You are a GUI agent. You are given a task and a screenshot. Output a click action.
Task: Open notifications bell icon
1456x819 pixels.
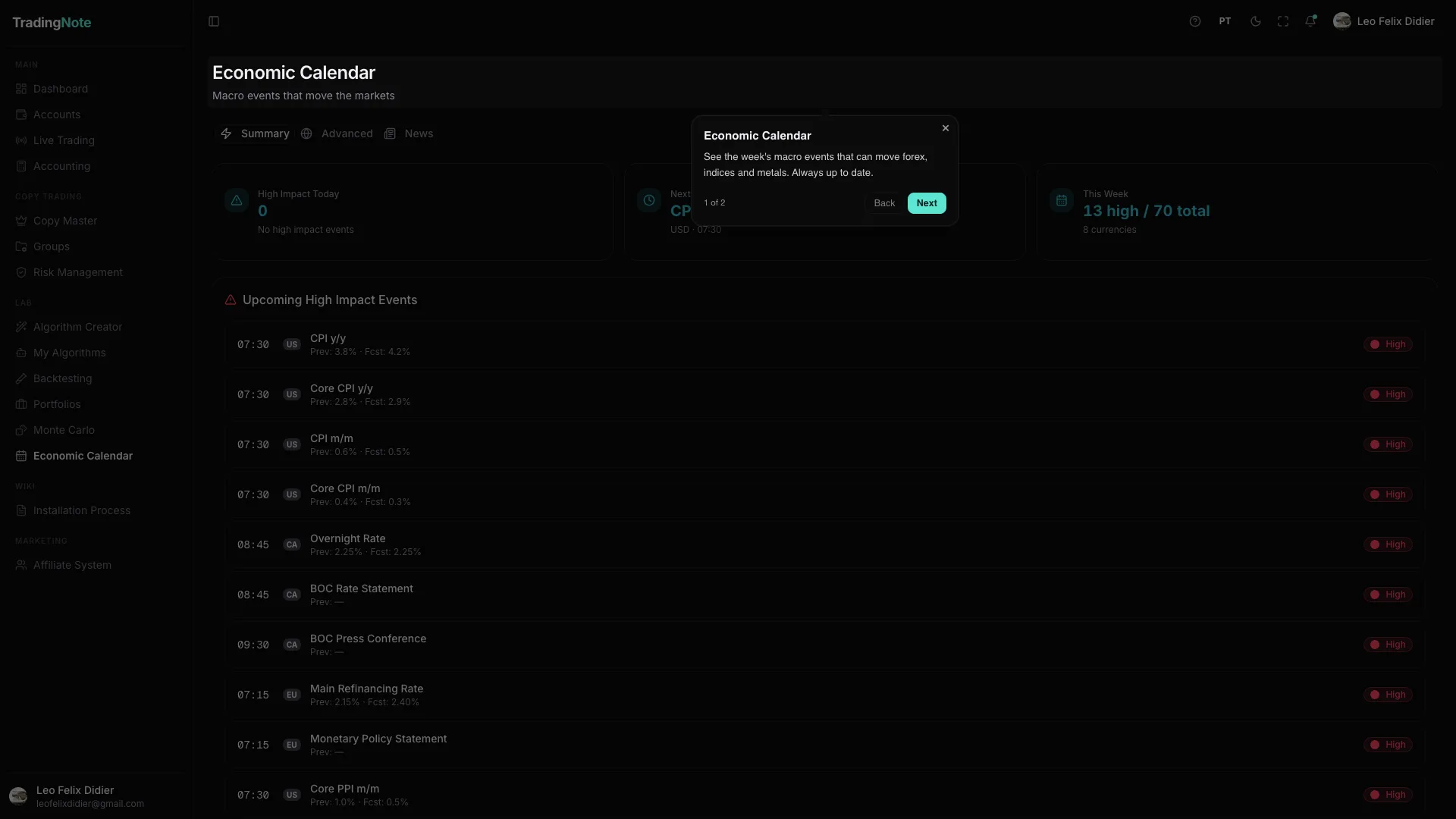1310,21
